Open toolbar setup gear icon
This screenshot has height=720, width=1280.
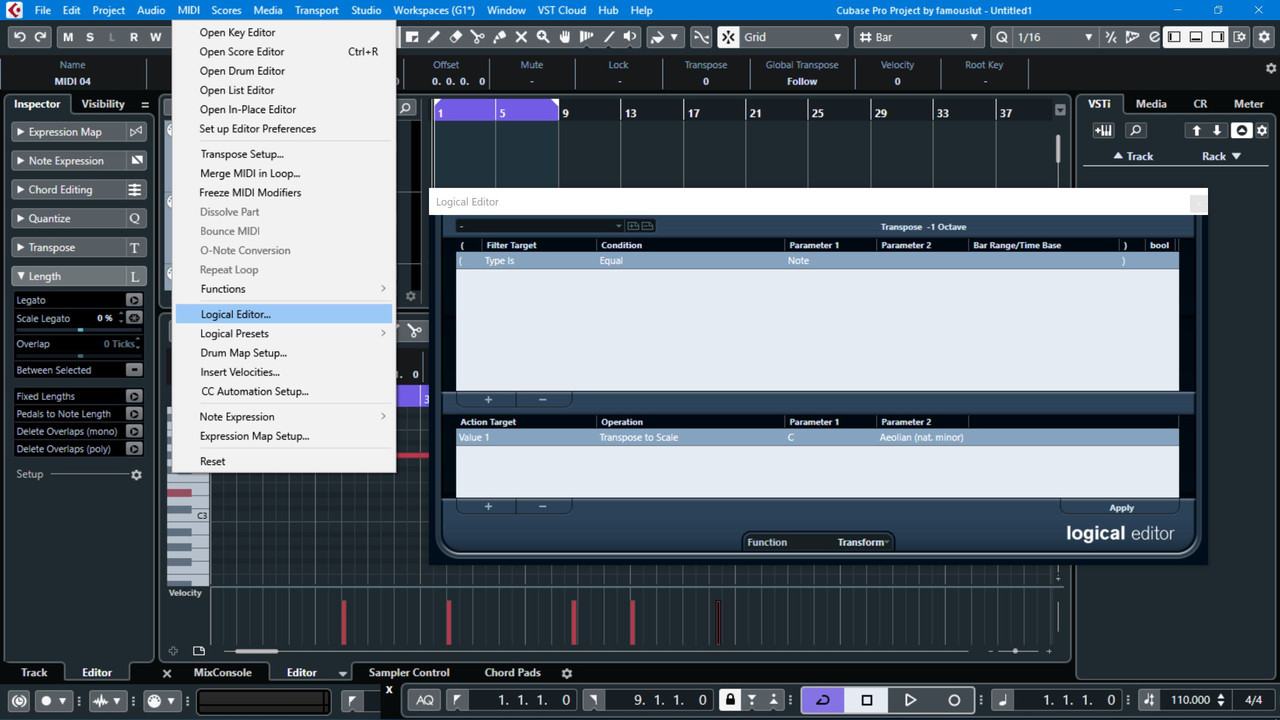click(1263, 37)
